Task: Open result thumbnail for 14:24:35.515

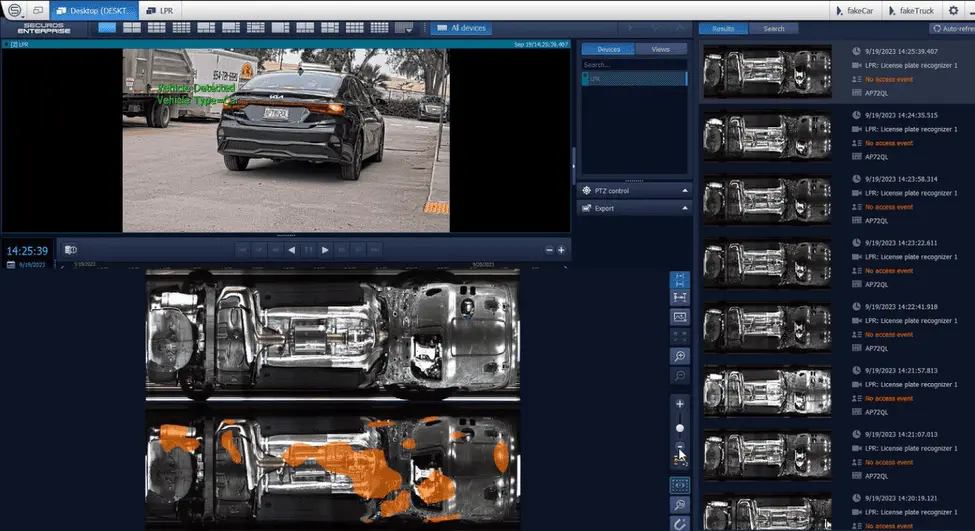Action: pyautogui.click(x=767, y=136)
